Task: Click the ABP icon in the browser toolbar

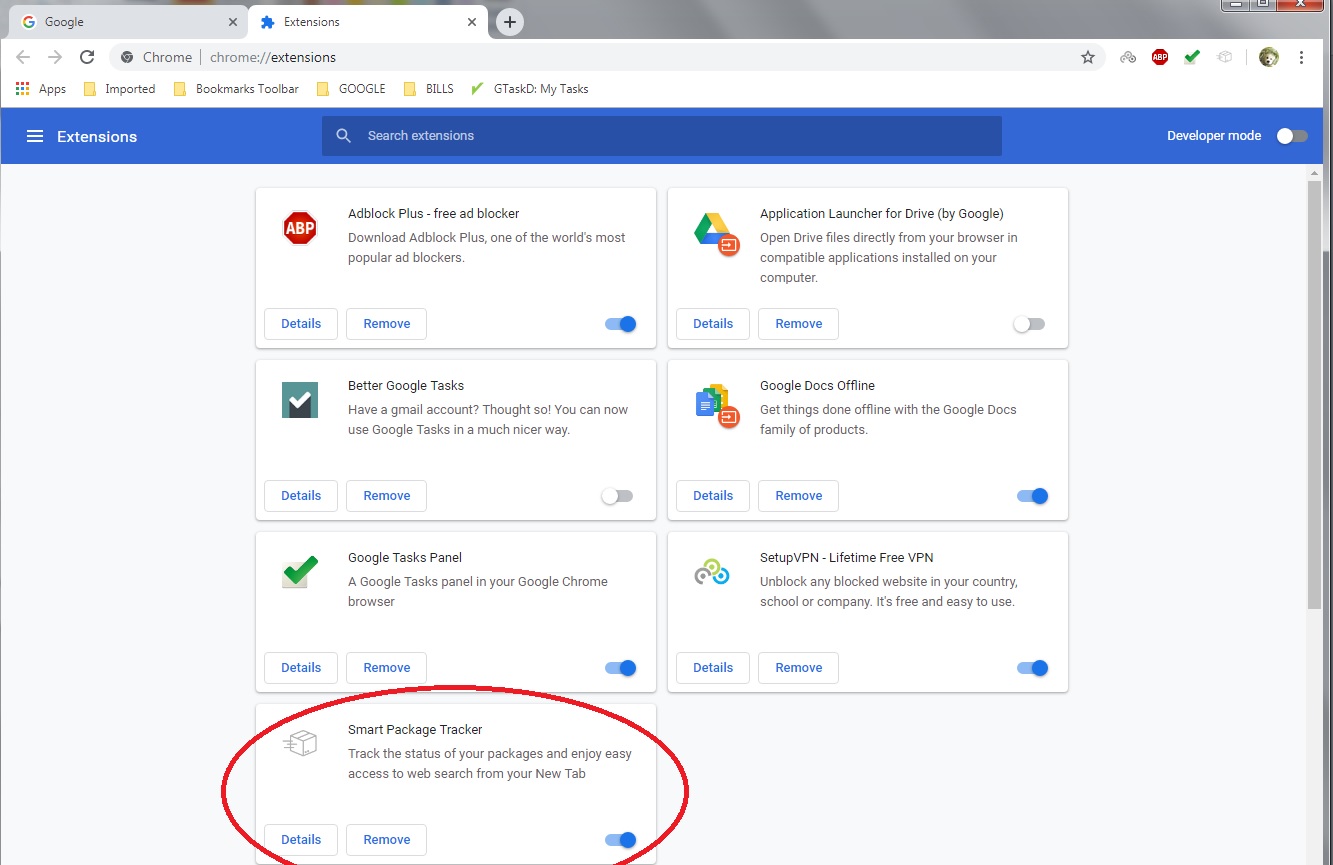Action: pos(1159,57)
